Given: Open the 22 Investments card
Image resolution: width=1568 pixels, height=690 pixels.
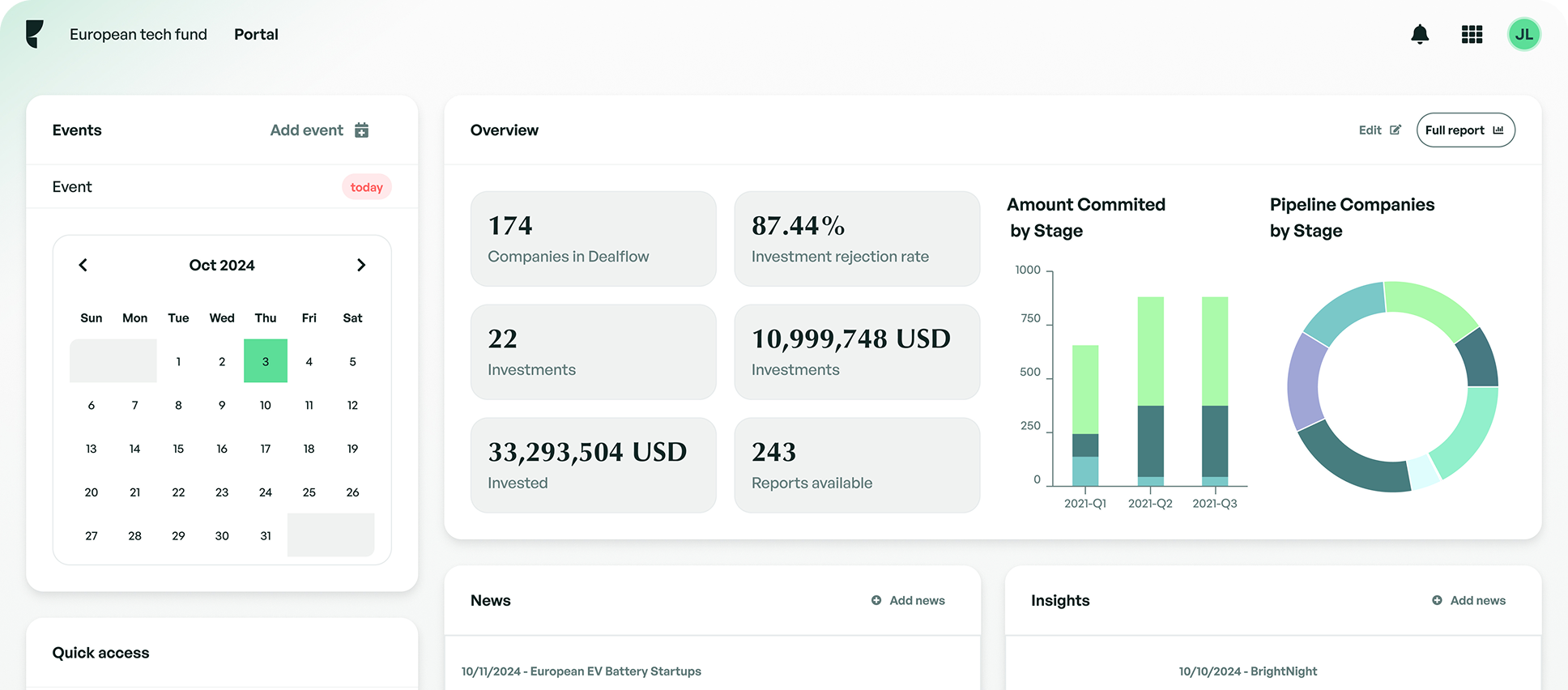Looking at the screenshot, I should pos(594,352).
